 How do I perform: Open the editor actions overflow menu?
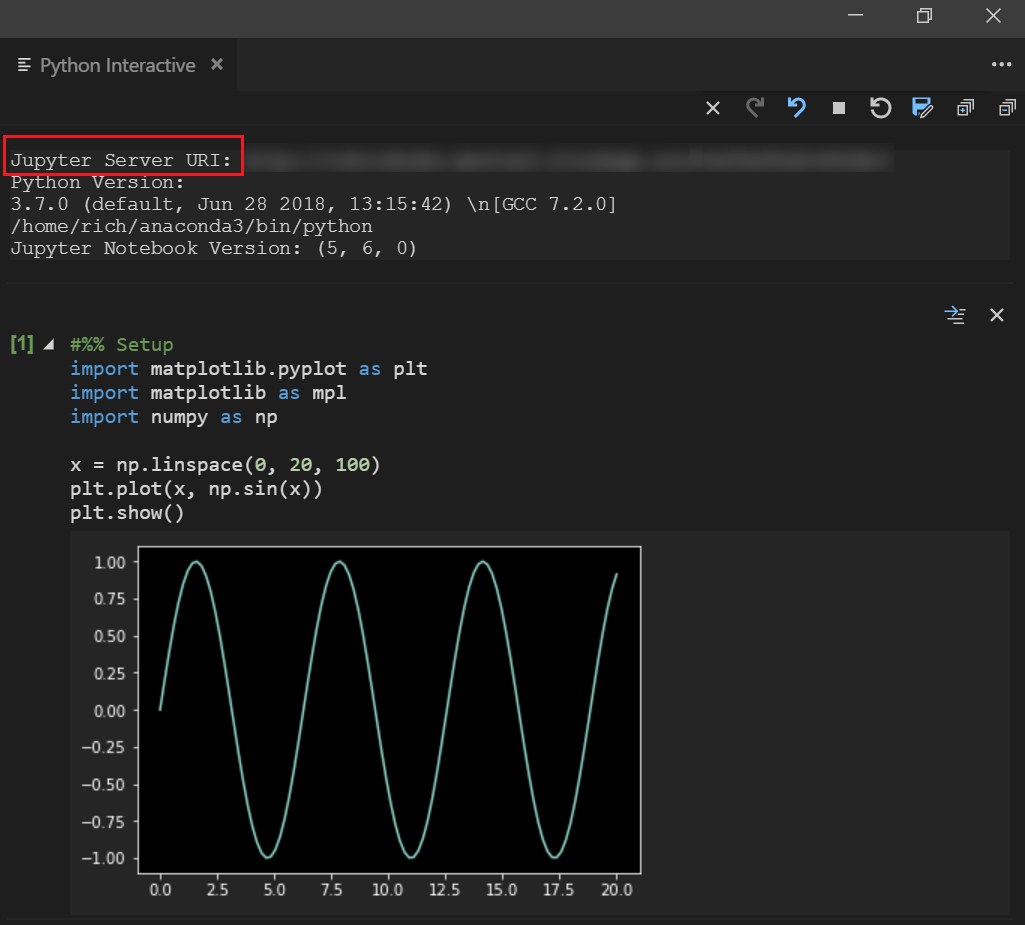pyautogui.click(x=1002, y=64)
